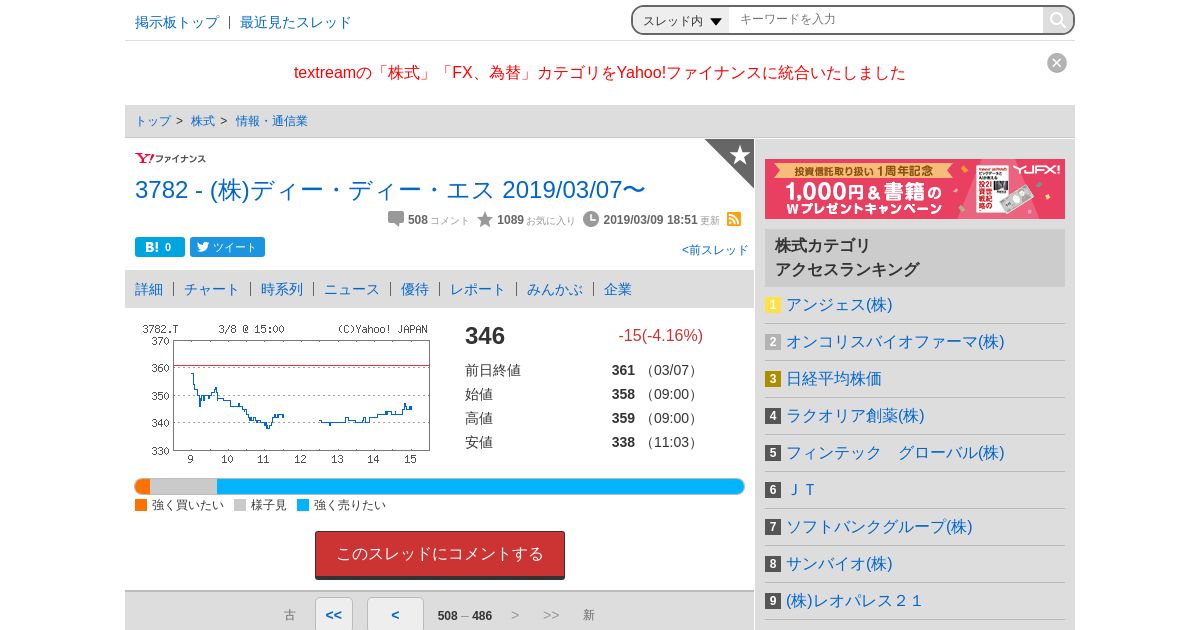The height and width of the screenshot is (630, 1200).
Task: Share via Hatena B! bookmark button
Action: point(160,247)
